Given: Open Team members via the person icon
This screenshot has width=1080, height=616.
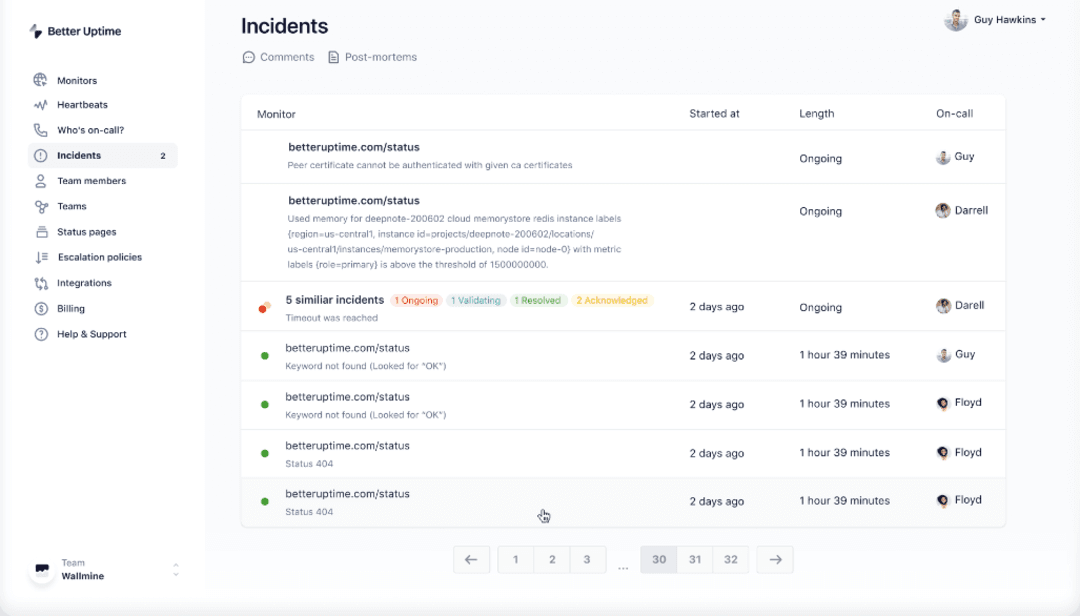Looking at the screenshot, I should 39,180.
